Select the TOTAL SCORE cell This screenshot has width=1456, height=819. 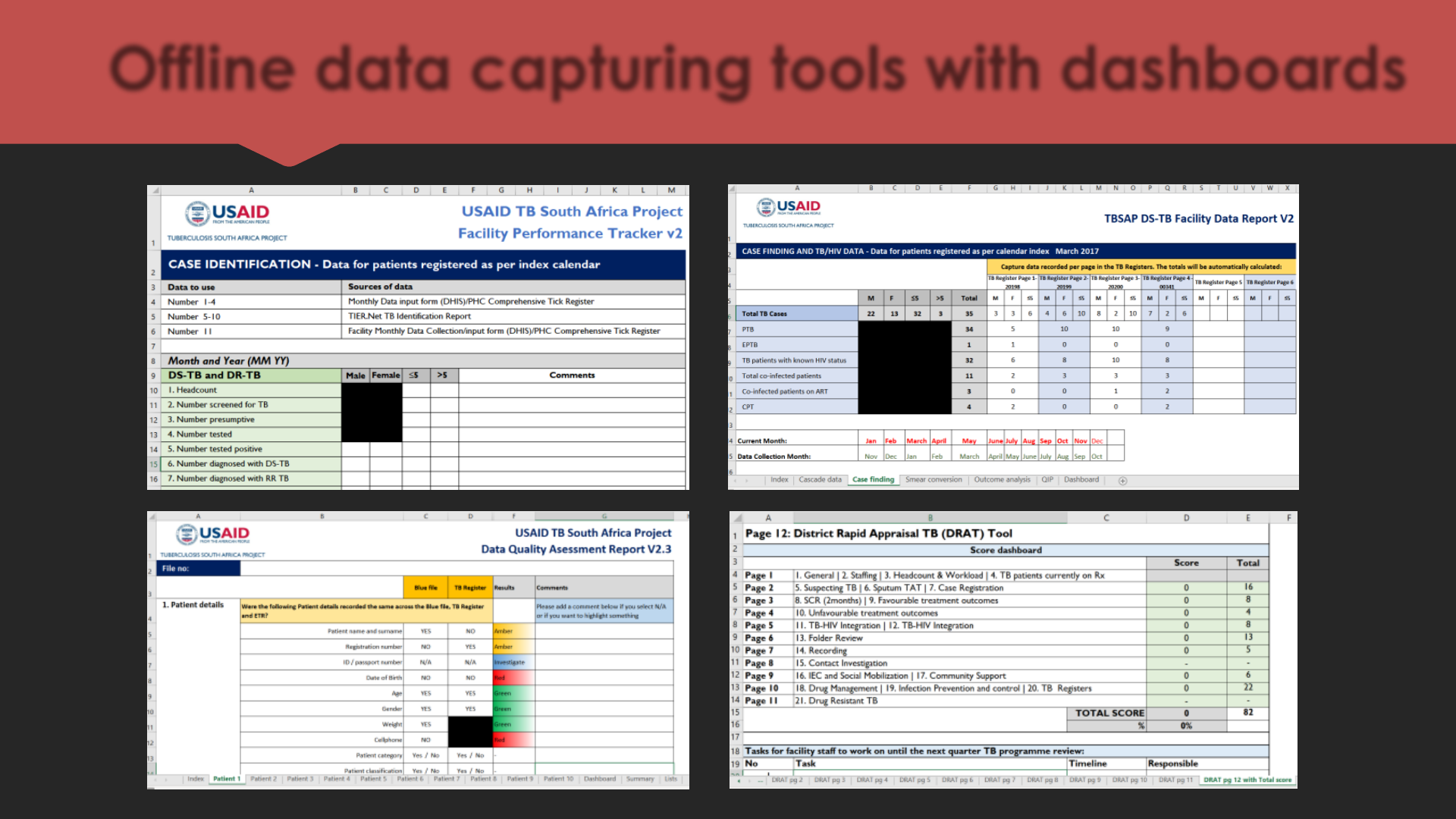coord(1109,714)
